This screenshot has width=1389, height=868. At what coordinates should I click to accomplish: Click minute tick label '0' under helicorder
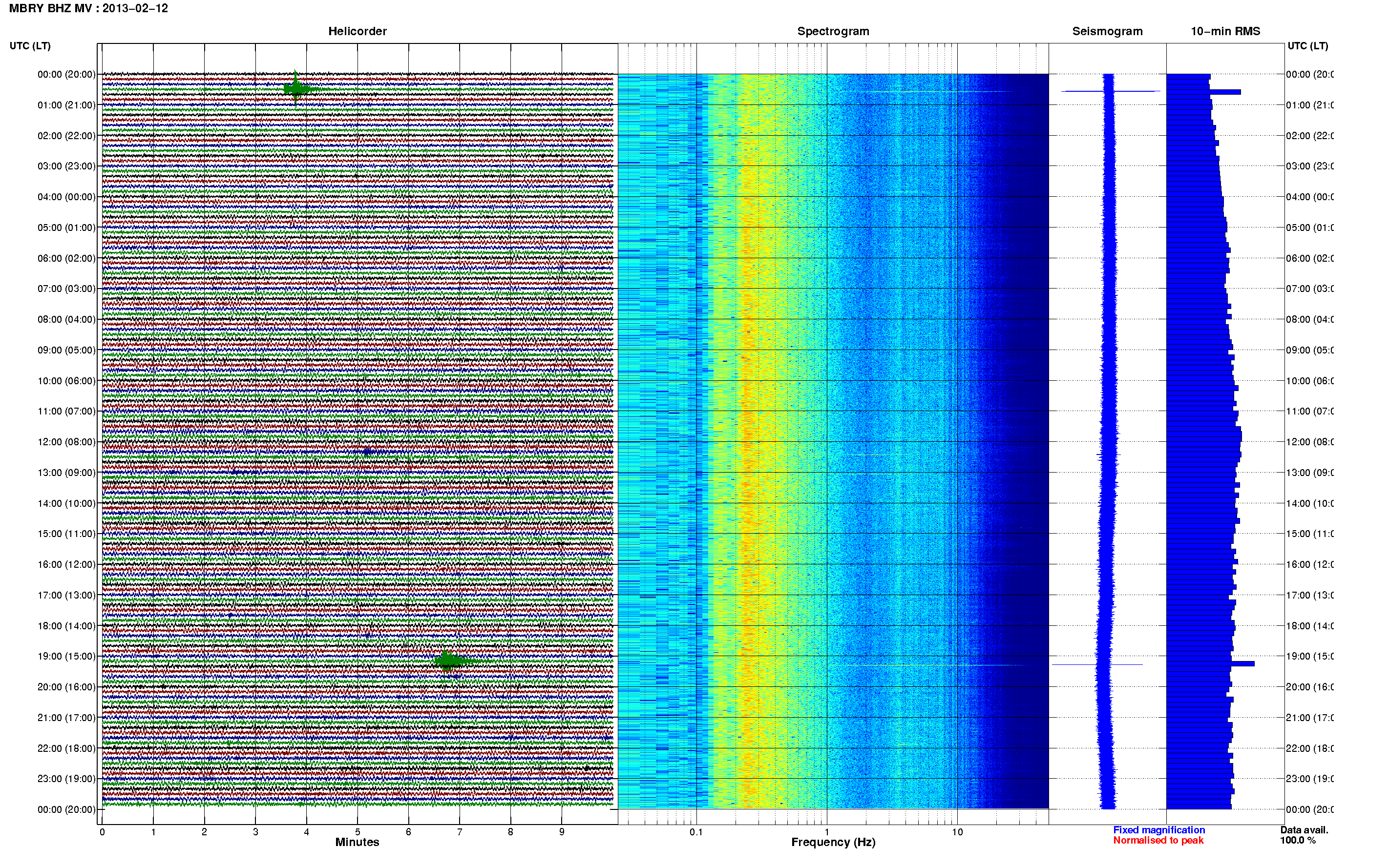tap(102, 832)
